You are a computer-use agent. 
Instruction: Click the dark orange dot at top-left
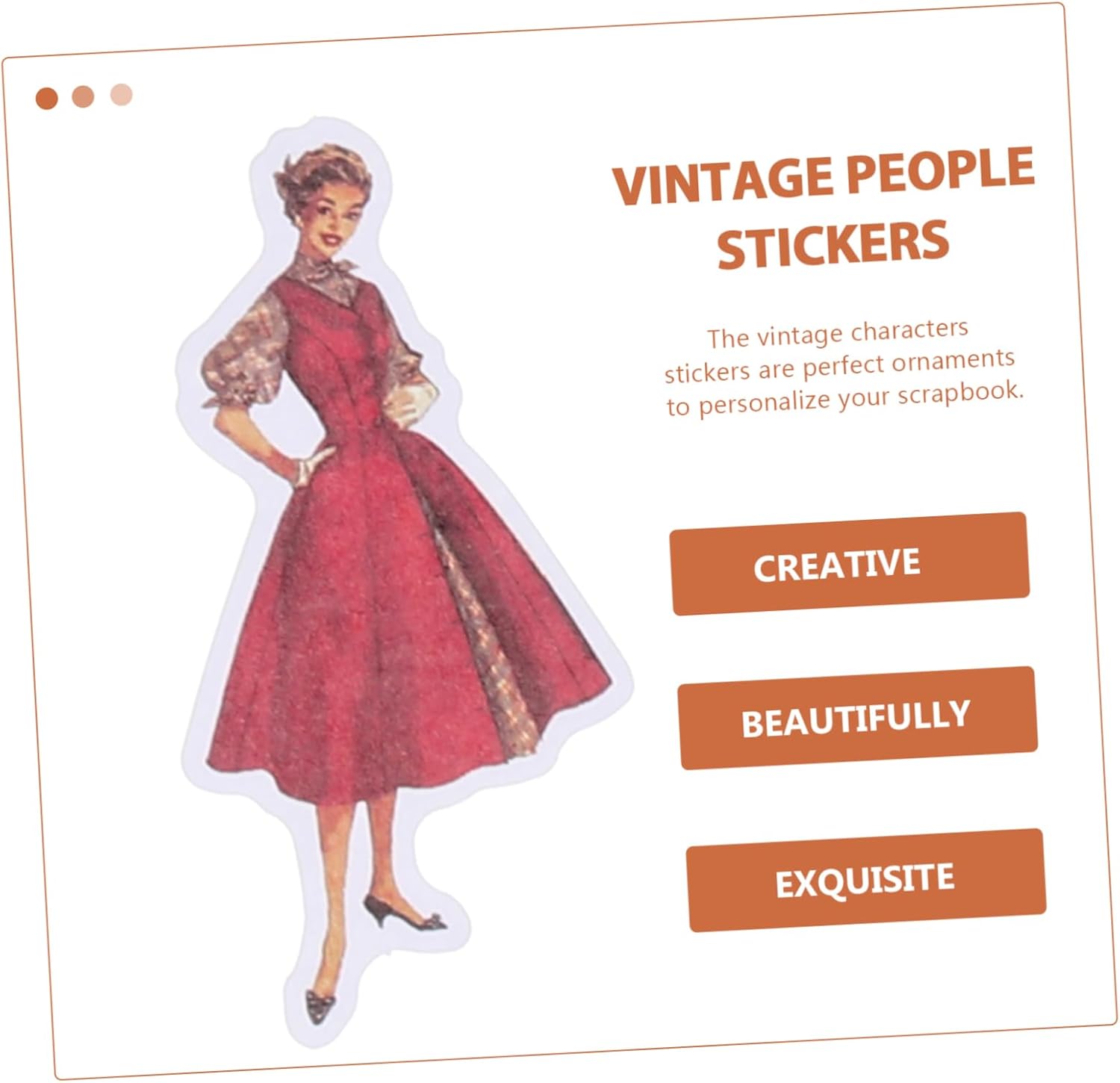pos(46,98)
